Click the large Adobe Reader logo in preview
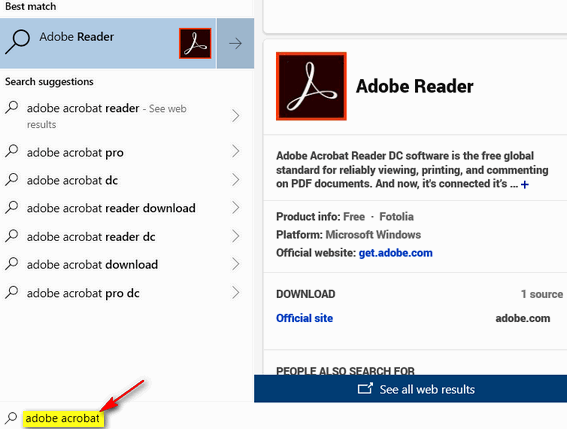 click(x=311, y=86)
